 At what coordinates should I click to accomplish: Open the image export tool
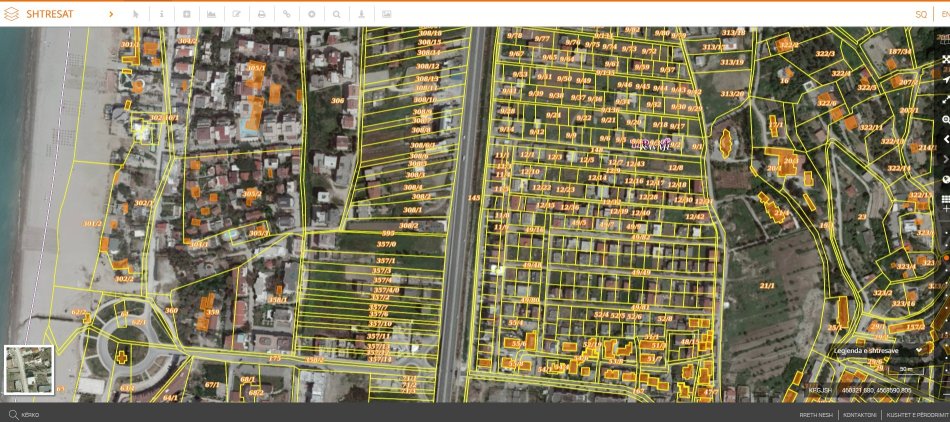[385, 15]
